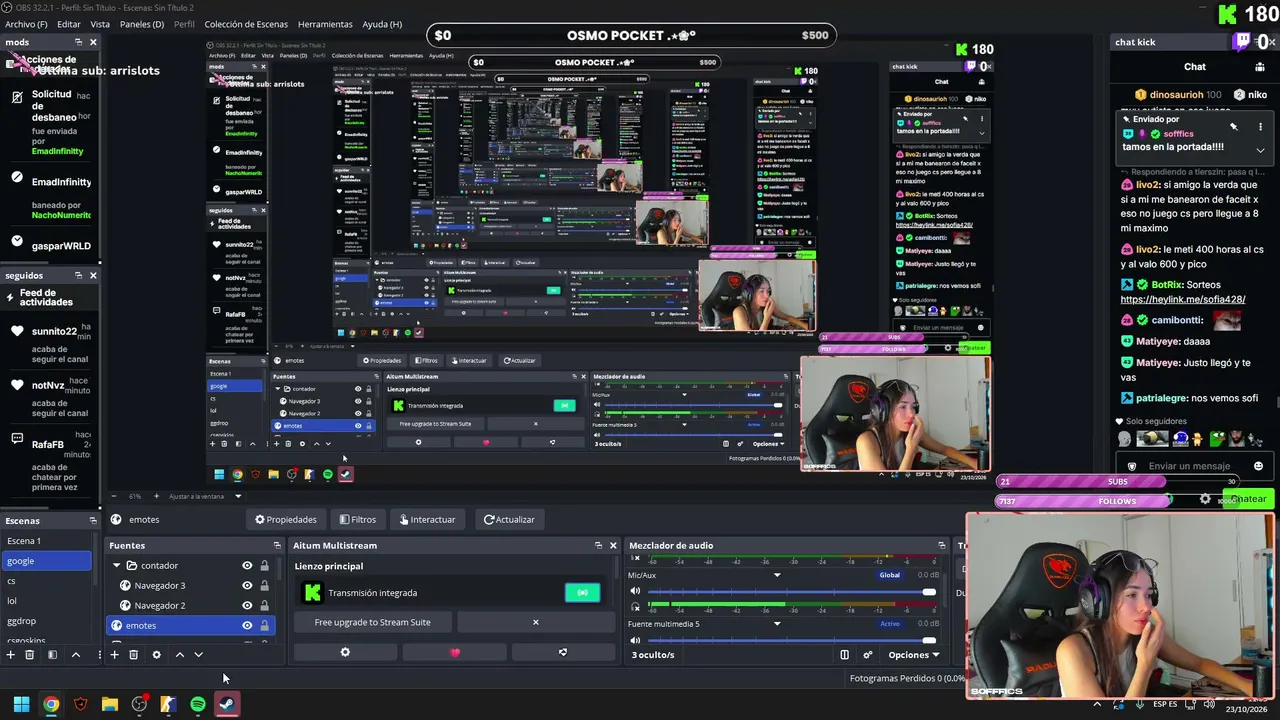Delete the selected scene using the trash icon
The width and height of the screenshot is (1280, 720).
[x=30, y=655]
